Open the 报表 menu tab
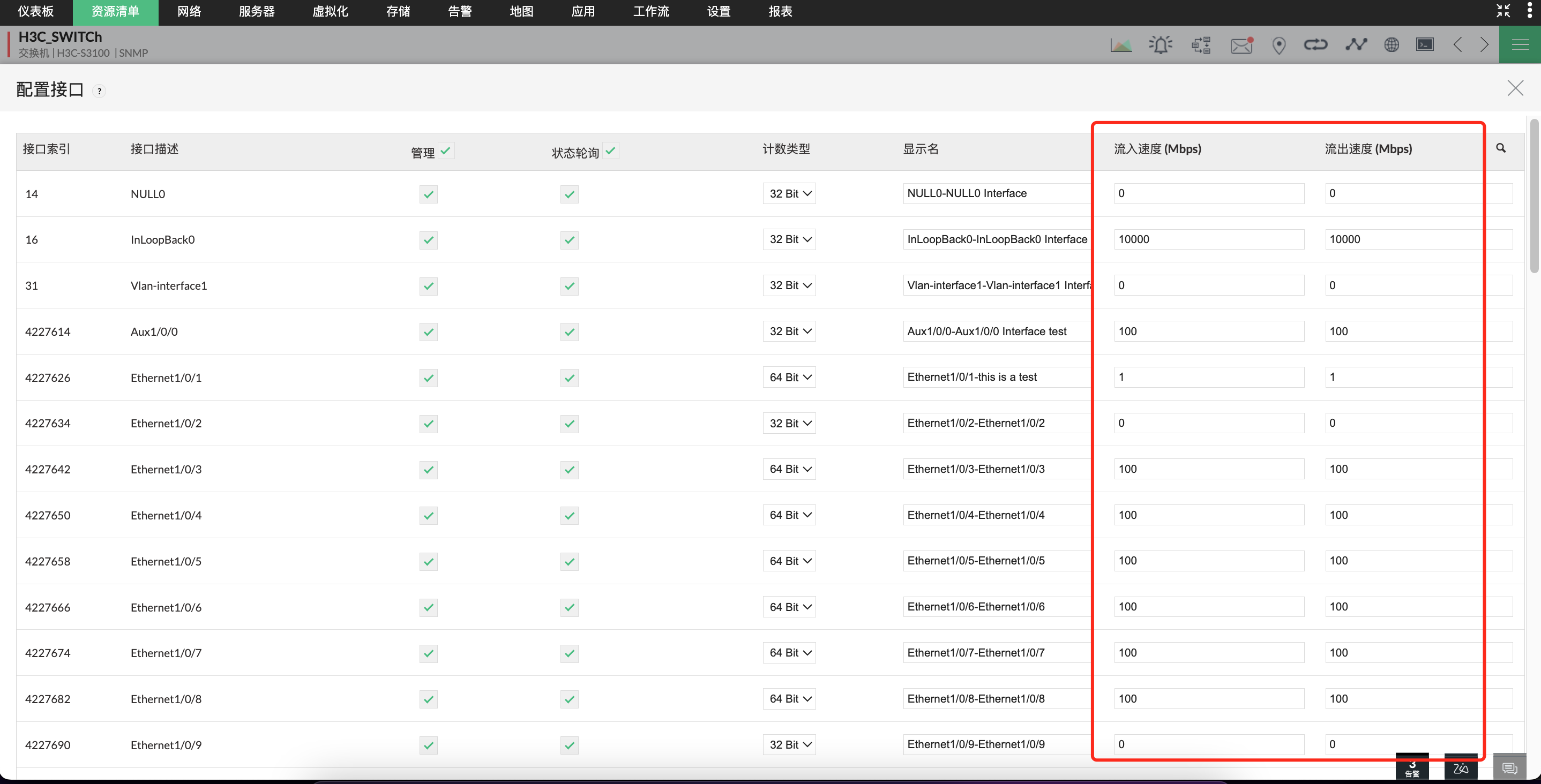The width and height of the screenshot is (1541, 784). coord(780,12)
